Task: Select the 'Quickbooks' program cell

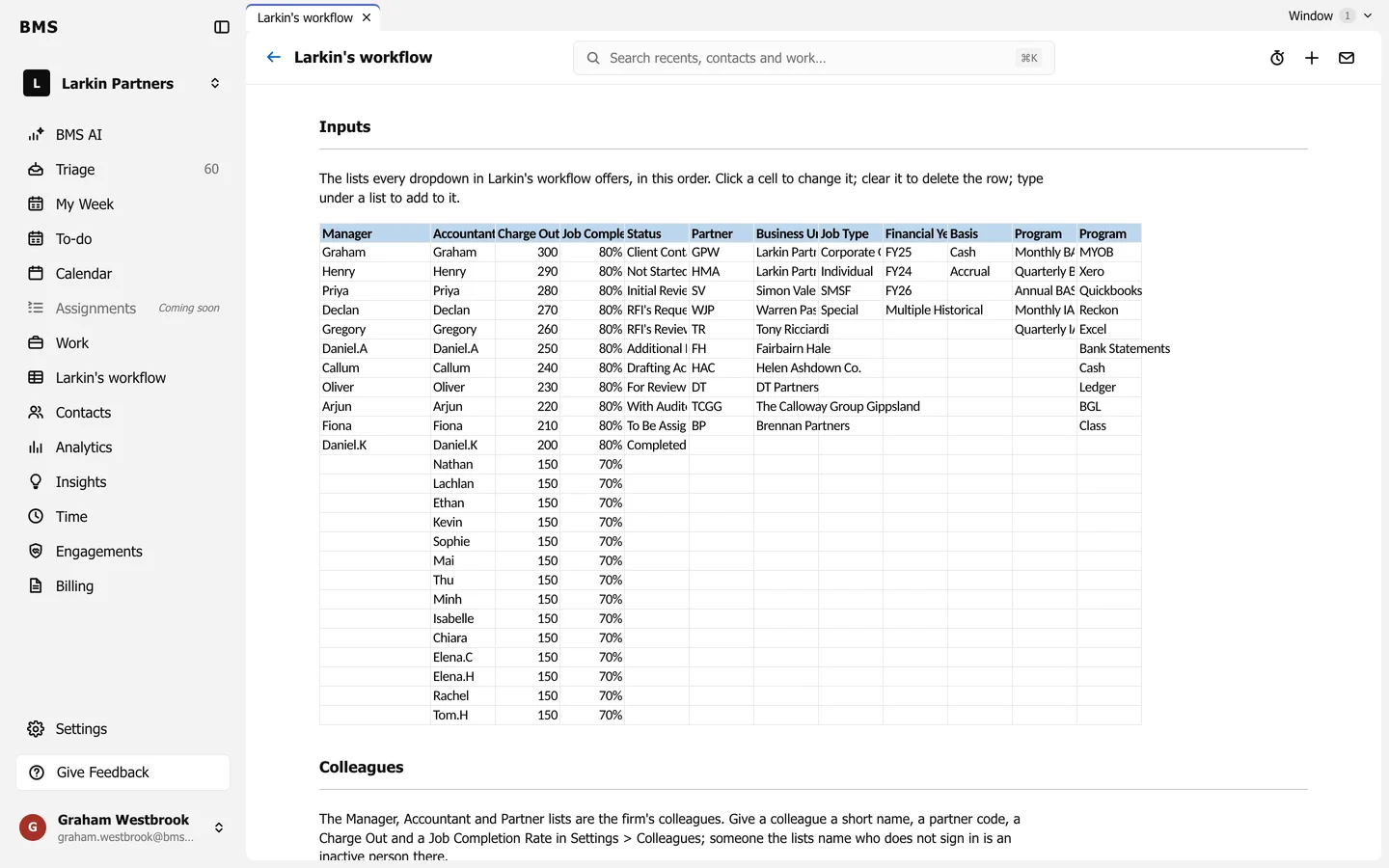Action: pyautogui.click(x=1109, y=291)
